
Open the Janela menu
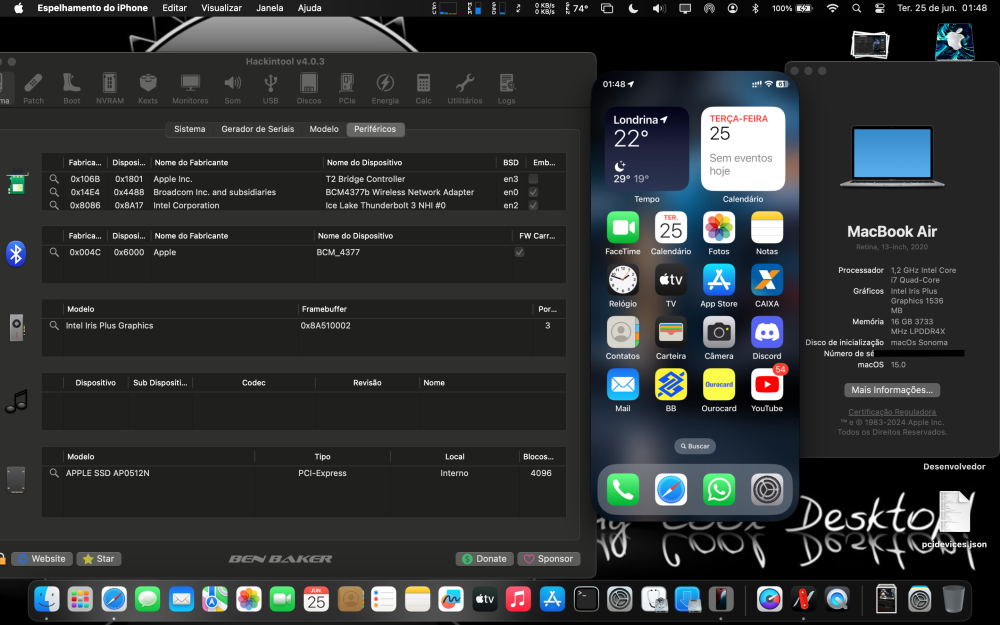point(270,8)
